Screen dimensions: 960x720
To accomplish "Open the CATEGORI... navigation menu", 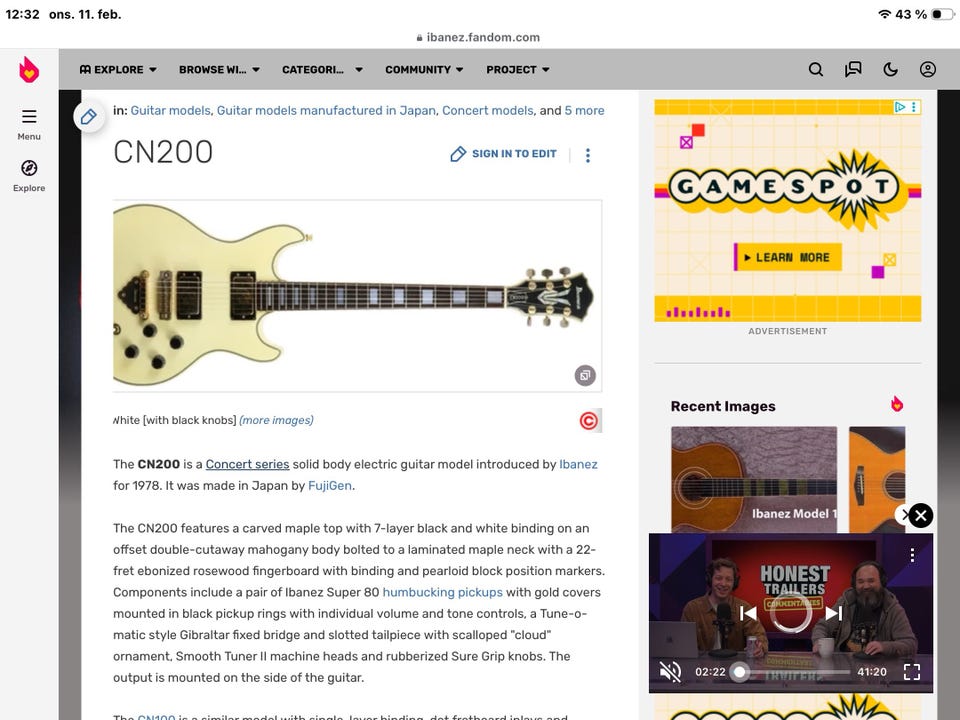I will pyautogui.click(x=322, y=70).
